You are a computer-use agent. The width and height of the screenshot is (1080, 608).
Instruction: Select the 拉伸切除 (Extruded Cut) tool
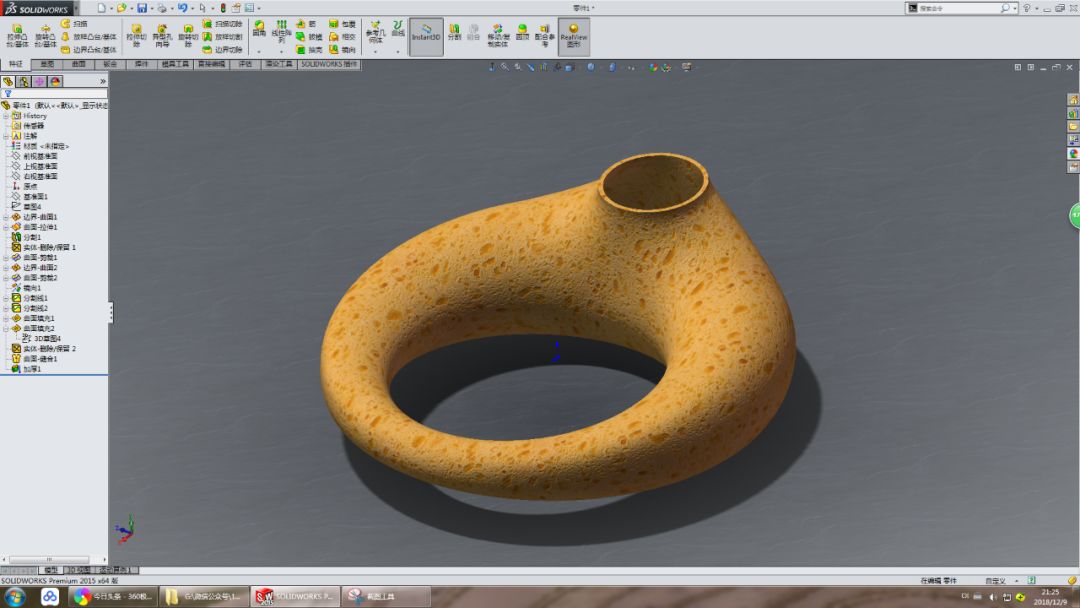click(138, 31)
